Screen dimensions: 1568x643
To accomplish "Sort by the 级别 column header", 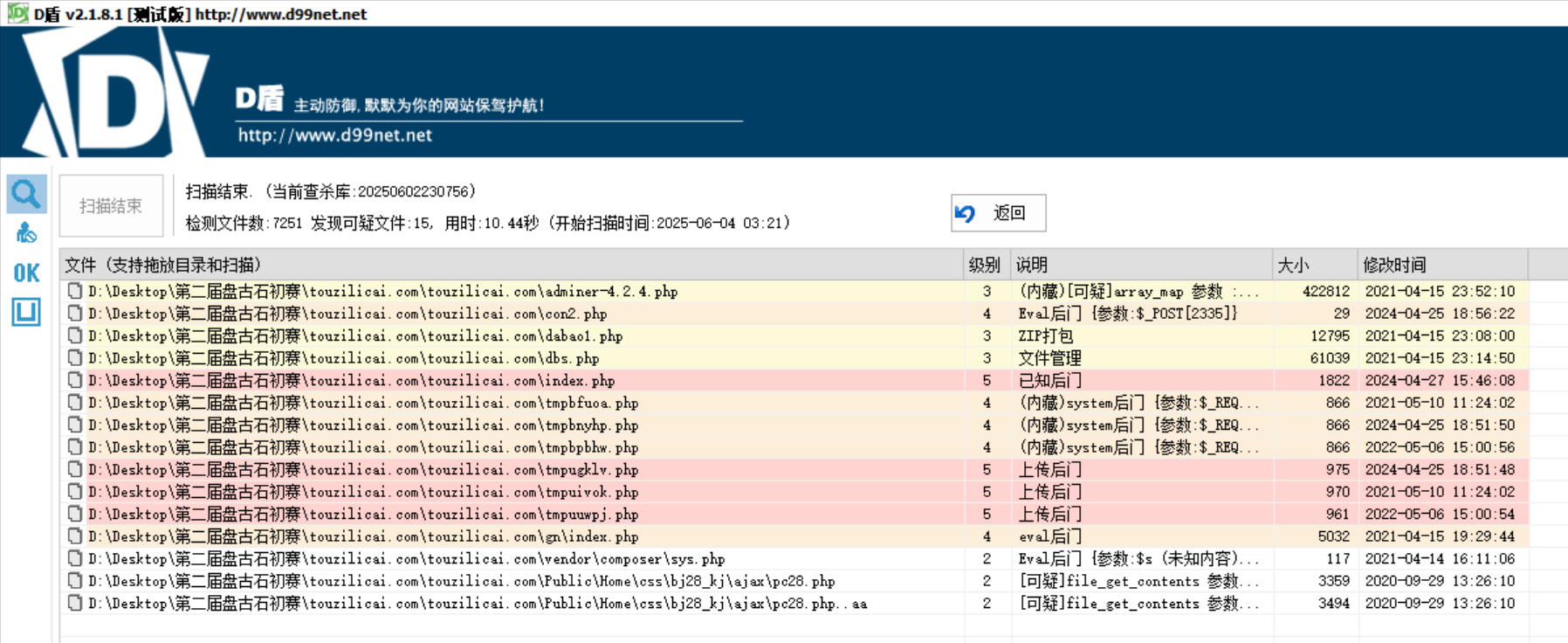I will point(987,265).
